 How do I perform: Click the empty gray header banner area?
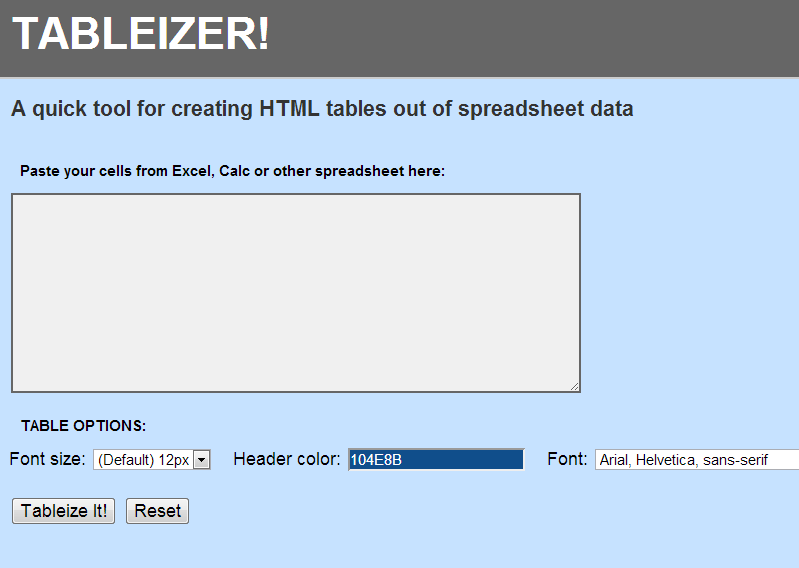(x=540, y=38)
